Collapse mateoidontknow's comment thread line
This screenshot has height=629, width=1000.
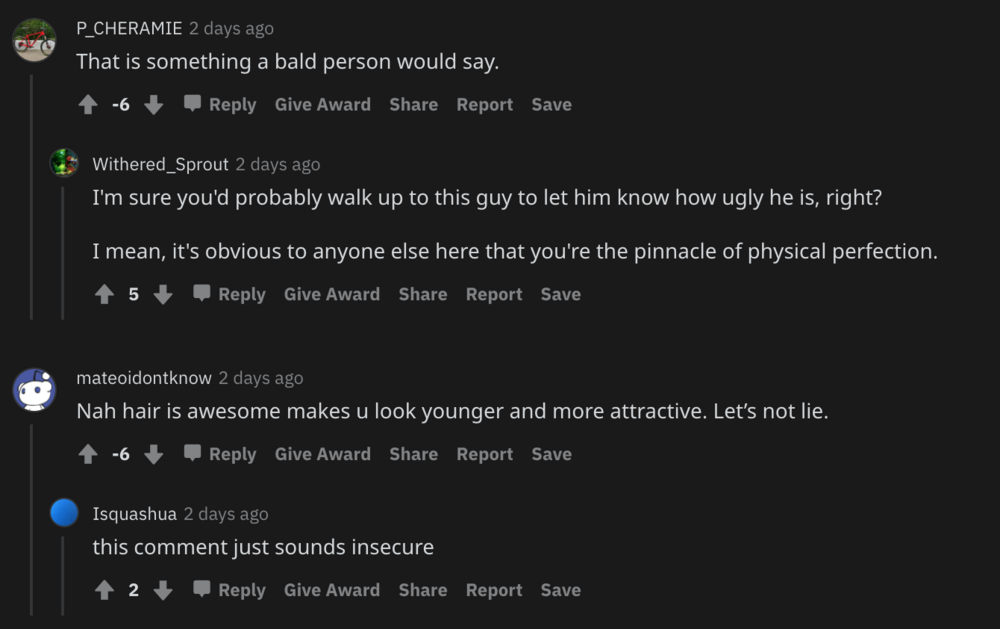click(x=31, y=518)
